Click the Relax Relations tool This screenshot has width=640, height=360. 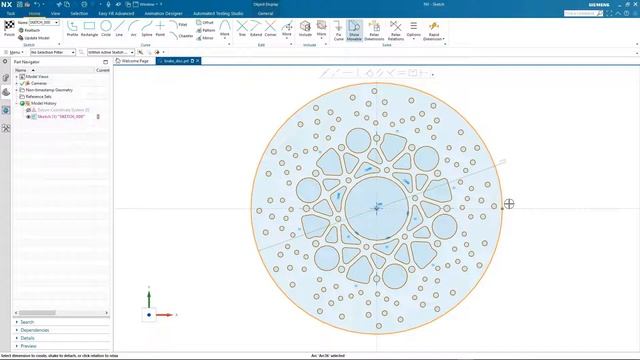396,30
